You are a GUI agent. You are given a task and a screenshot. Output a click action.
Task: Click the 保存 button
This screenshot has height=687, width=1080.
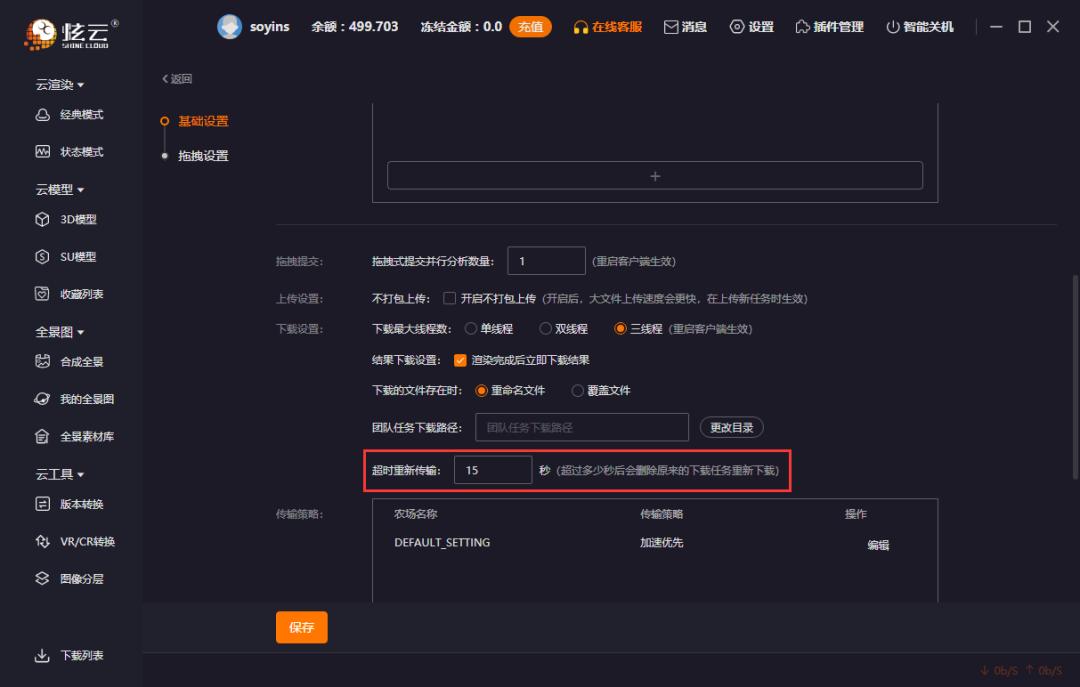pos(301,627)
